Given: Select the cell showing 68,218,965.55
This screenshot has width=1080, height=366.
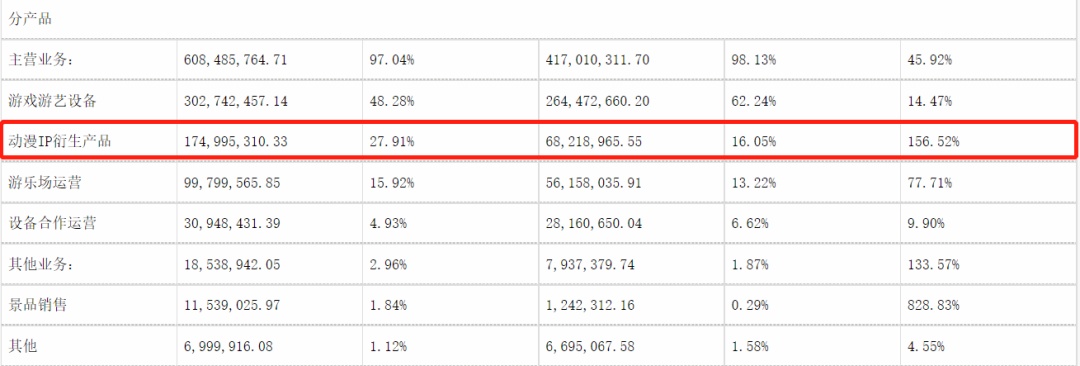Looking at the screenshot, I should (596, 142).
